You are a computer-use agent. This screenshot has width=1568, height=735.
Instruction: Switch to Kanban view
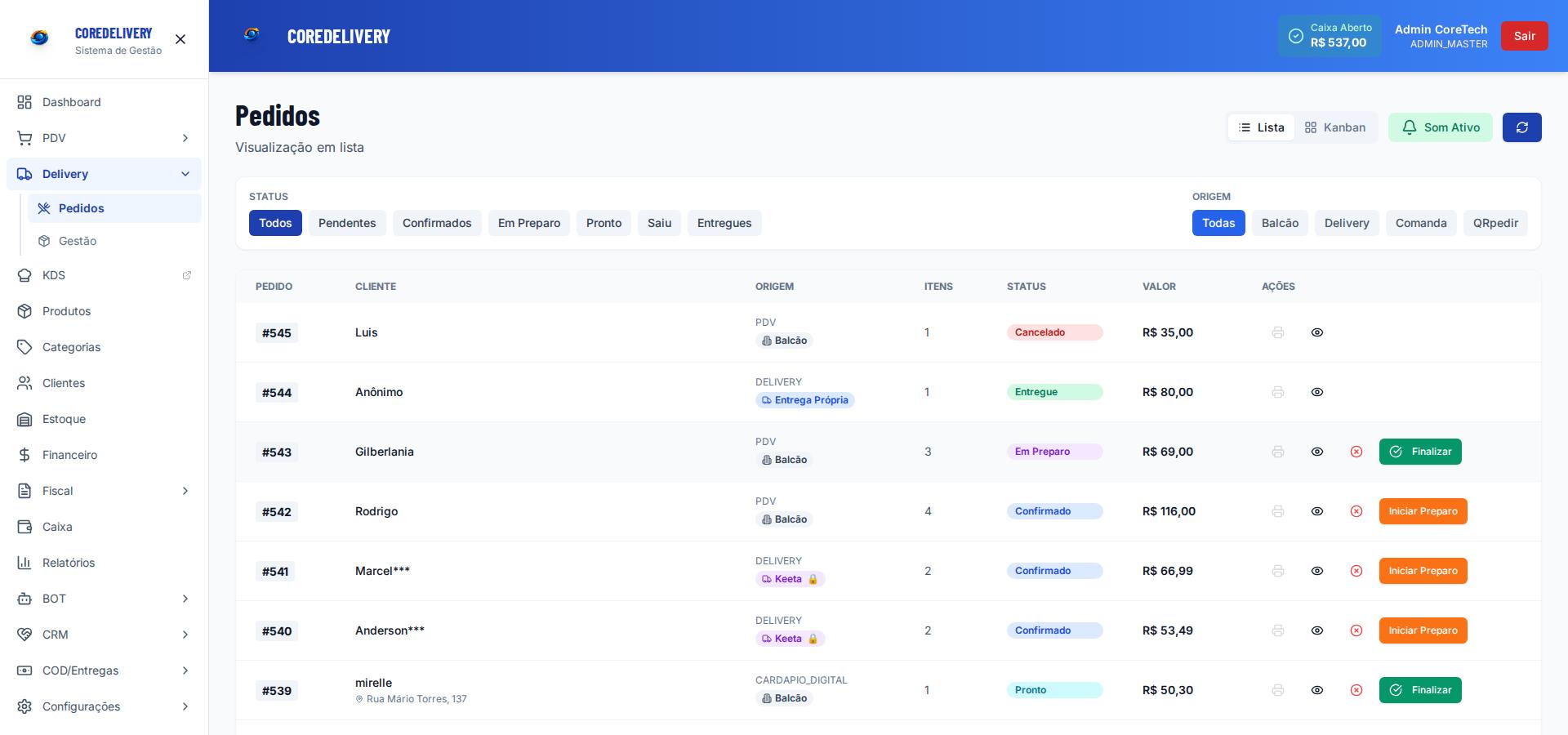1335,127
